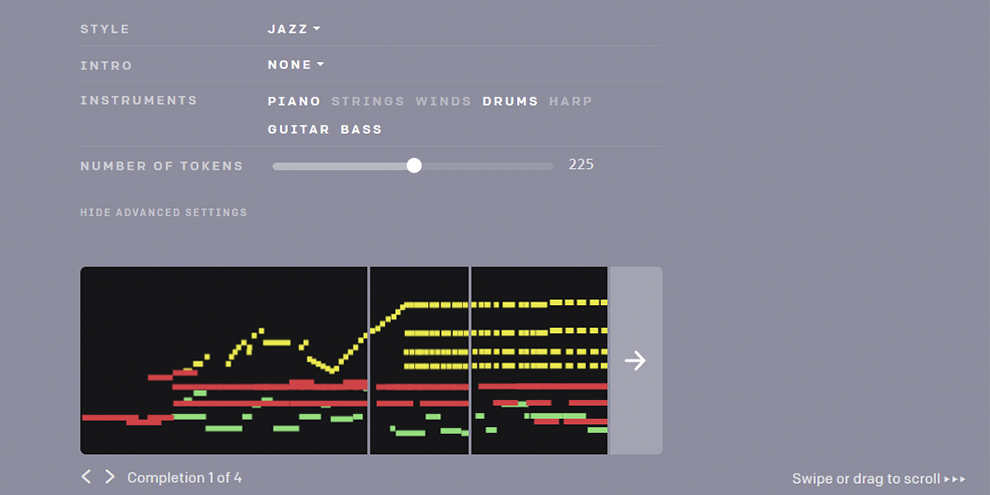Toggle the Bass instrument off

tap(361, 129)
